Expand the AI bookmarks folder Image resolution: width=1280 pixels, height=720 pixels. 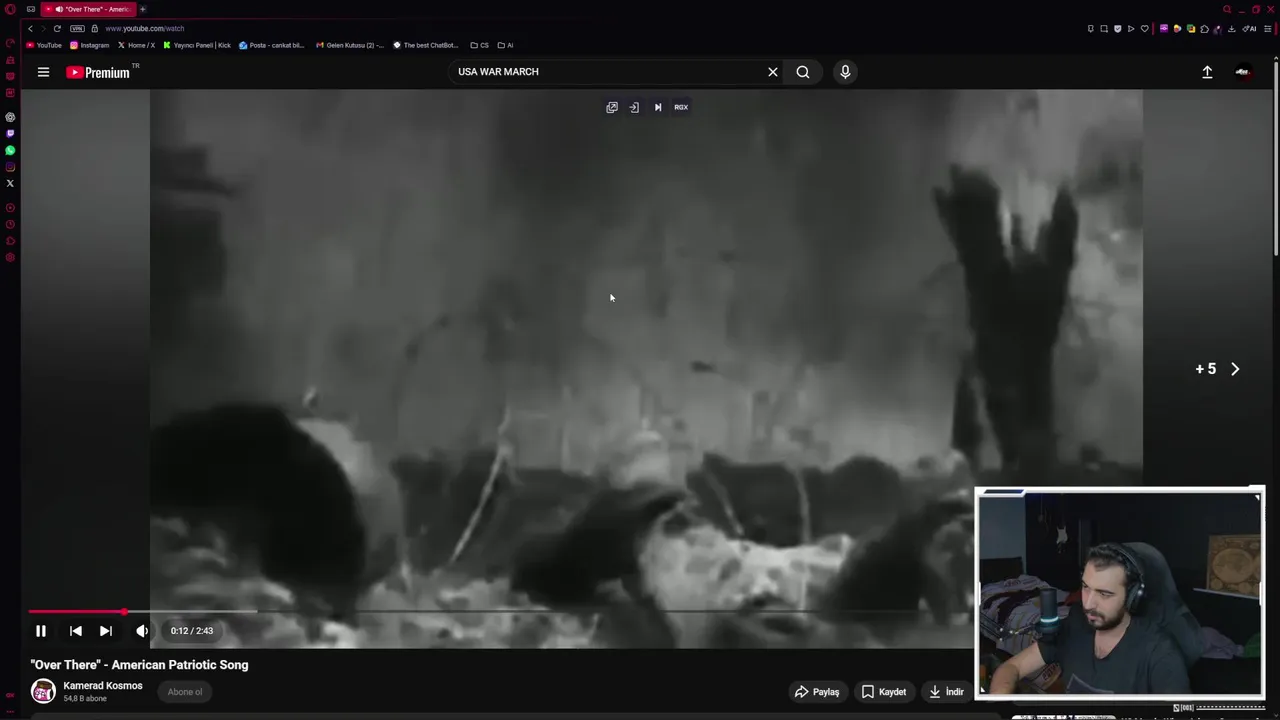point(506,45)
